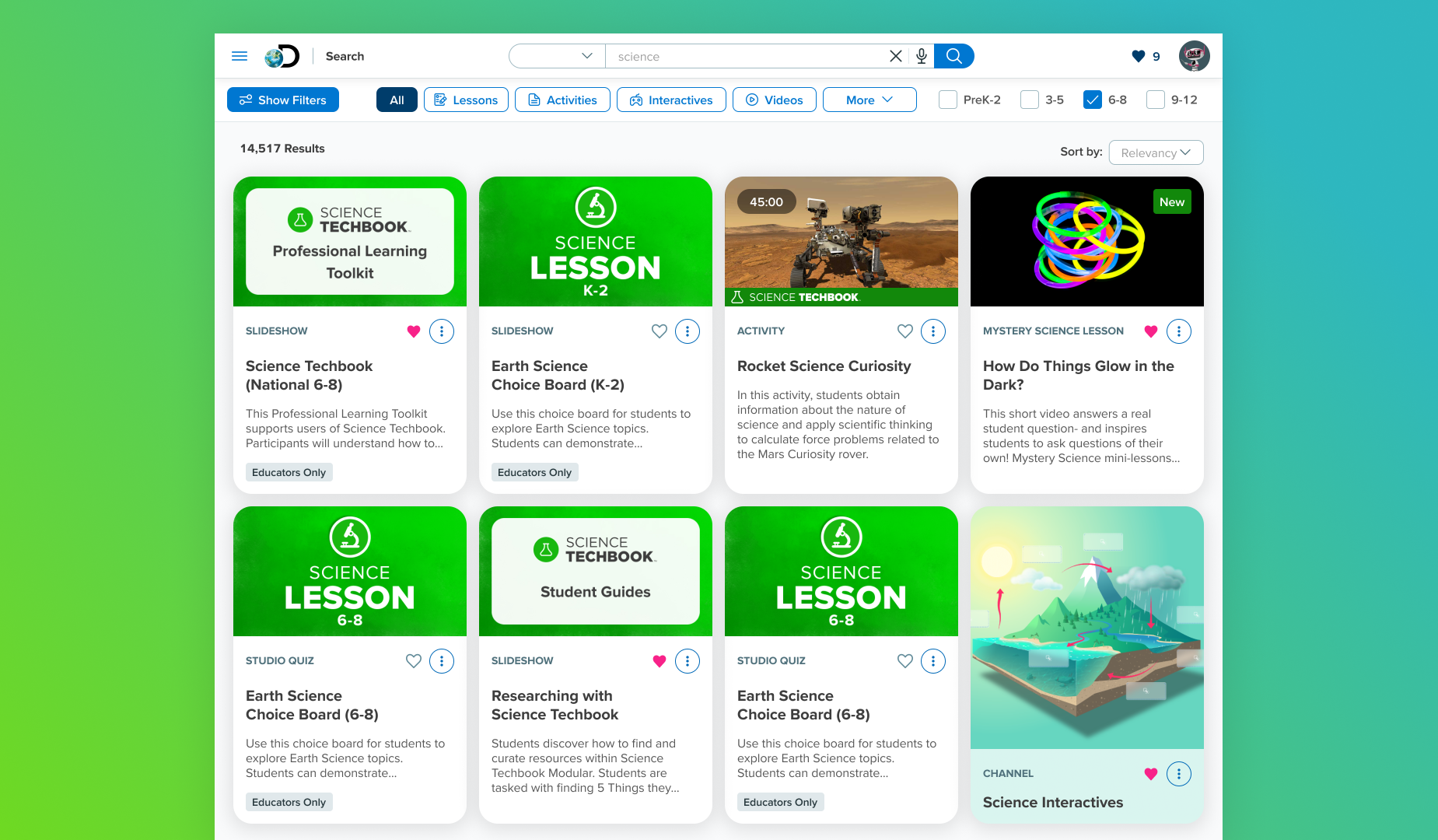1438x840 pixels.
Task: Open the glow bracelets thumbnail marked New
Action: (x=1087, y=241)
